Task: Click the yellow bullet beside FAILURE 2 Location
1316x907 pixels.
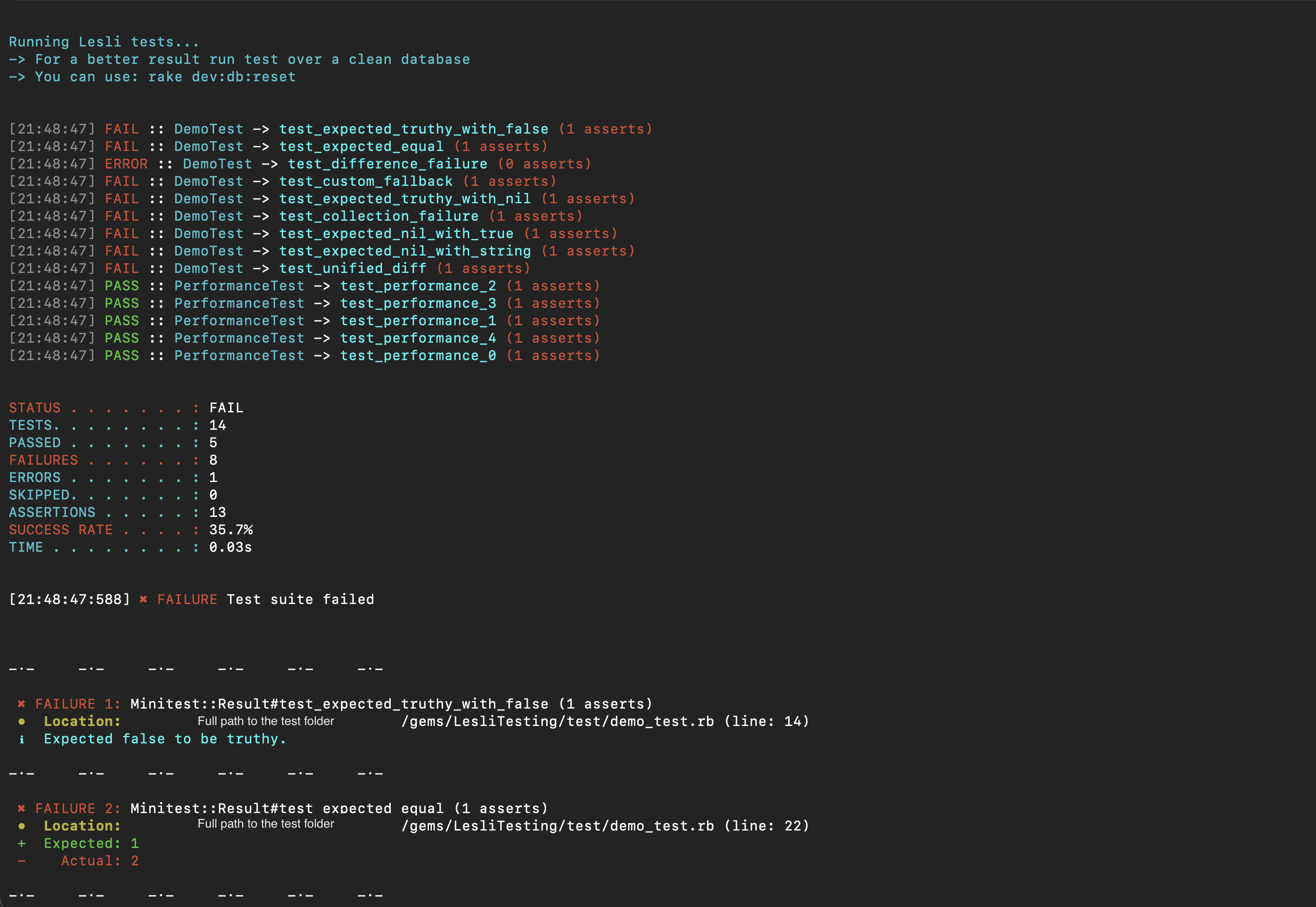Action: (22, 826)
